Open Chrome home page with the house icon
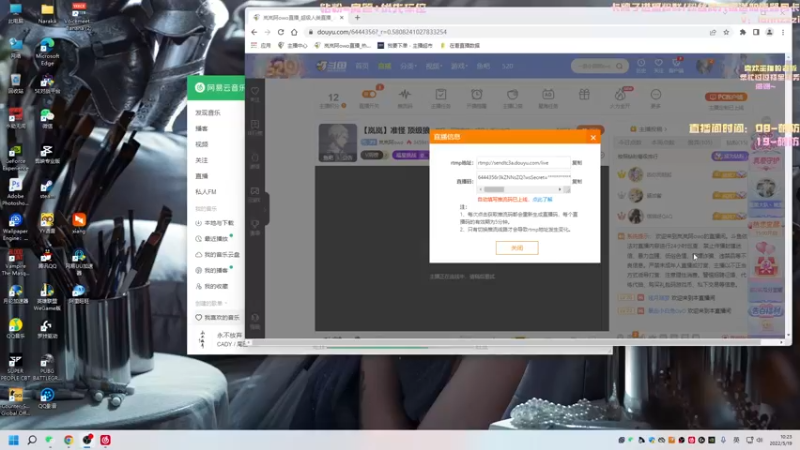This screenshot has width=800, height=450. [294, 32]
